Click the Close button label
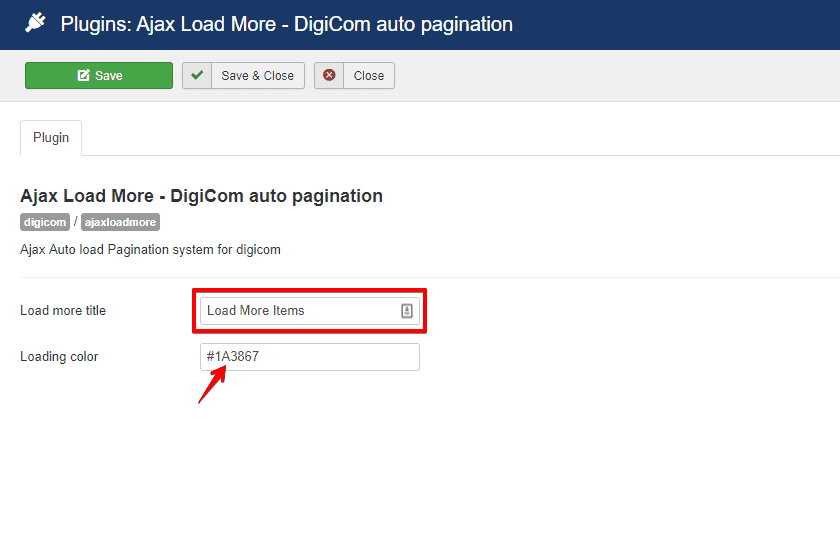The width and height of the screenshot is (840, 538). [x=368, y=76]
